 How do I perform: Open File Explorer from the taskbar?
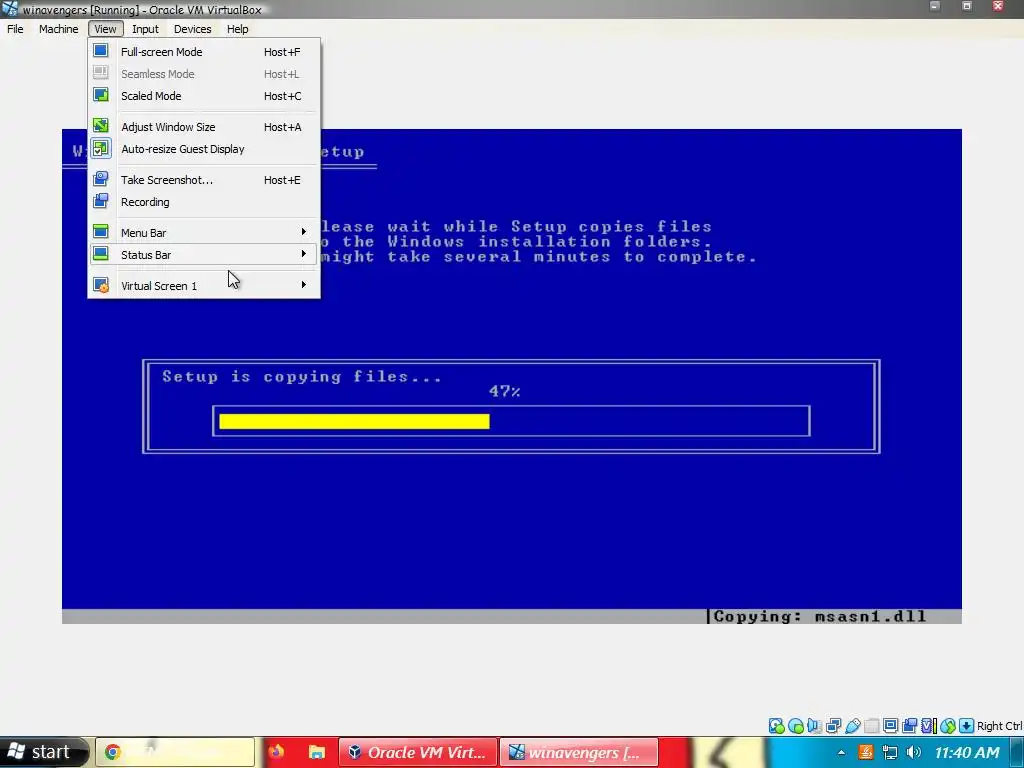pyautogui.click(x=317, y=752)
